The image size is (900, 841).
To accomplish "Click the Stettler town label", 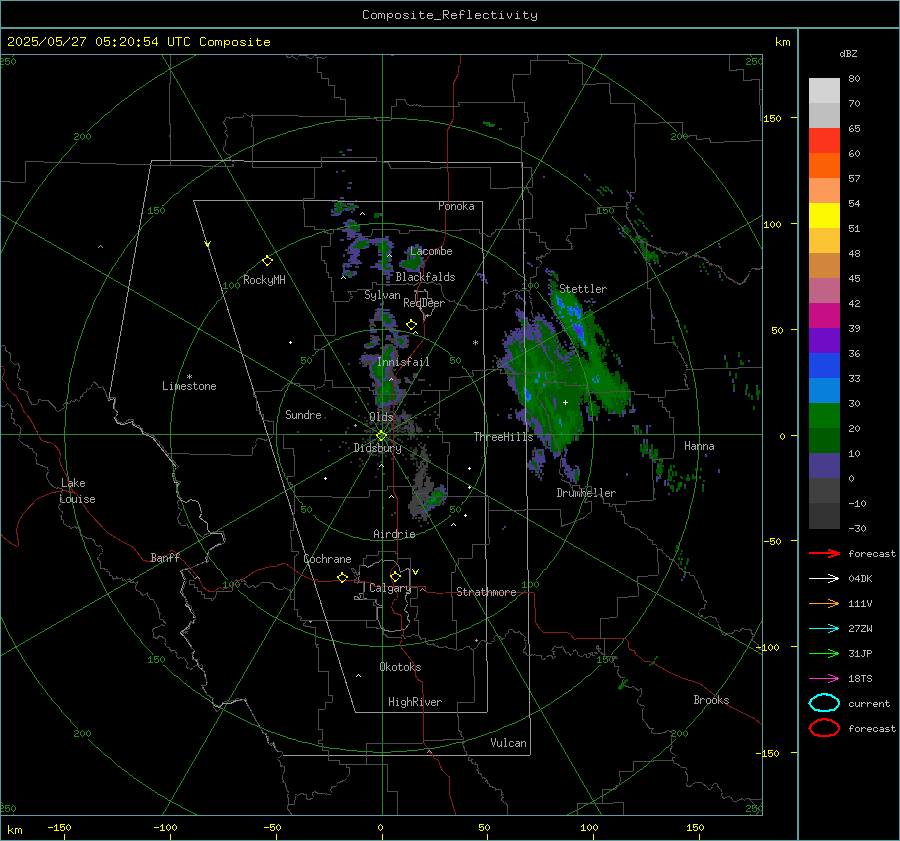I will point(583,289).
